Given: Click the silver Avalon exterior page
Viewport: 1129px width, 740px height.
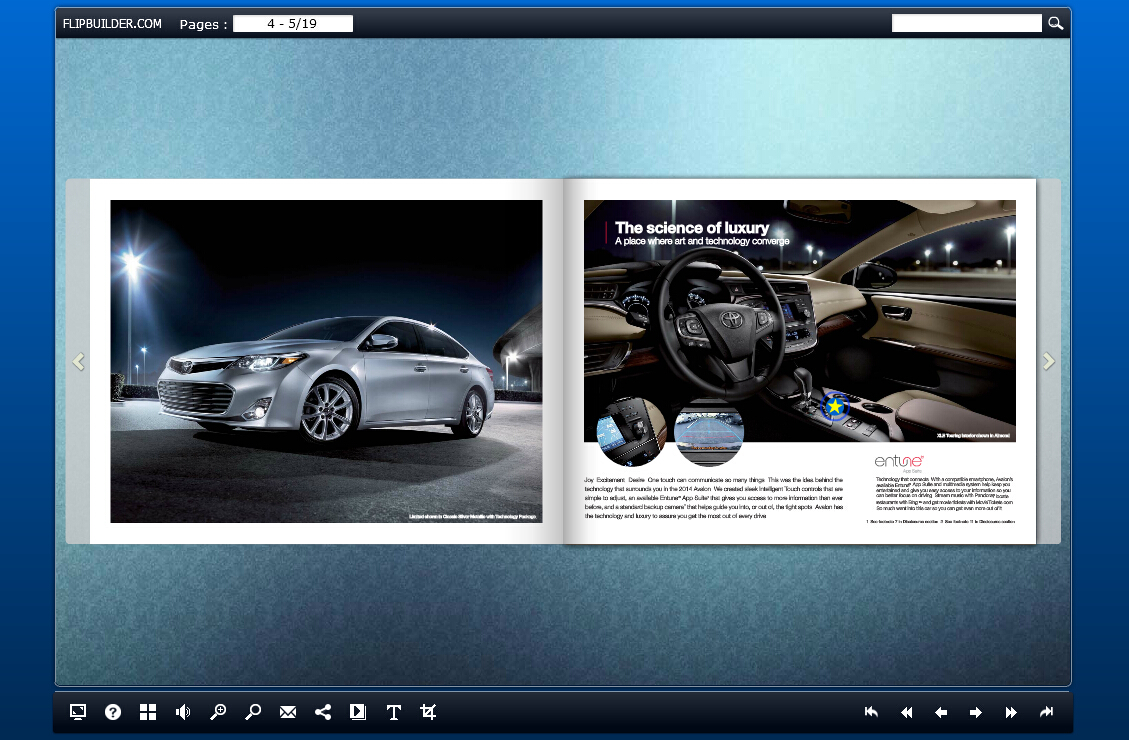Looking at the screenshot, I should (x=326, y=361).
